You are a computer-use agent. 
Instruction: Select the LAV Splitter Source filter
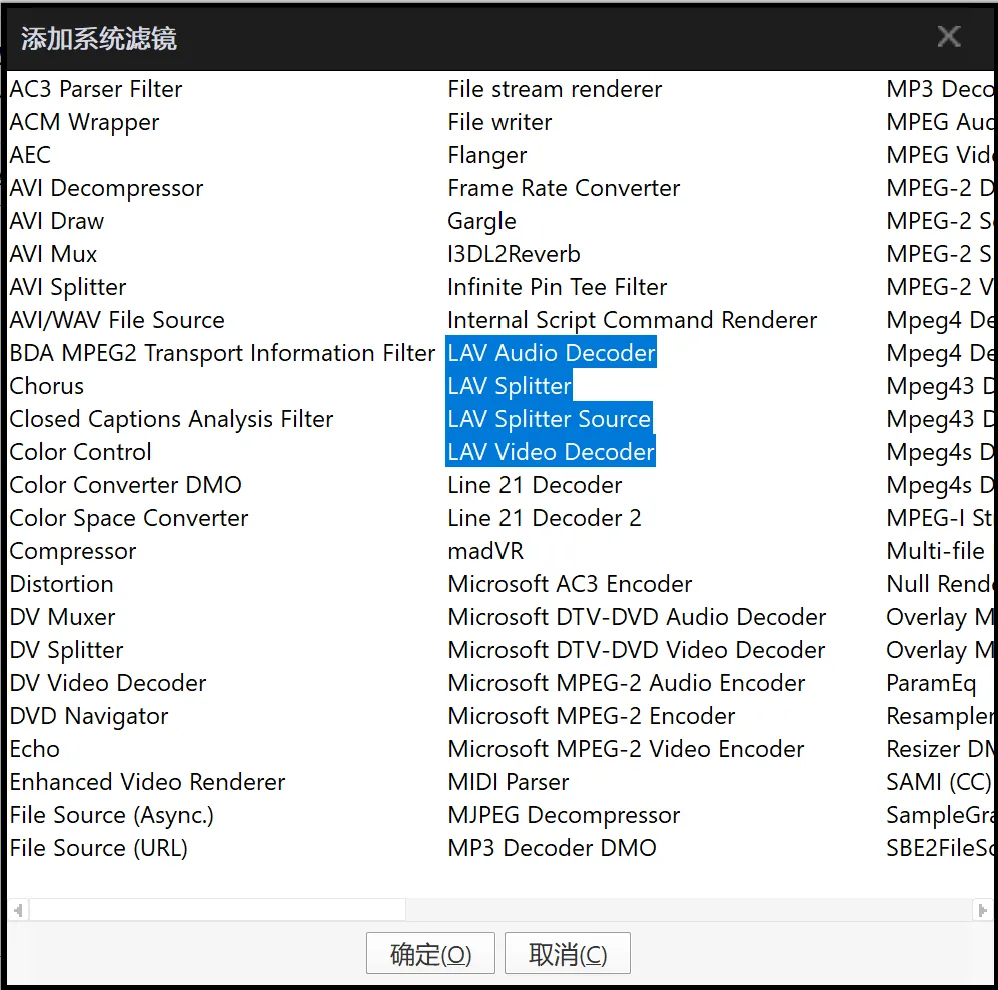549,419
